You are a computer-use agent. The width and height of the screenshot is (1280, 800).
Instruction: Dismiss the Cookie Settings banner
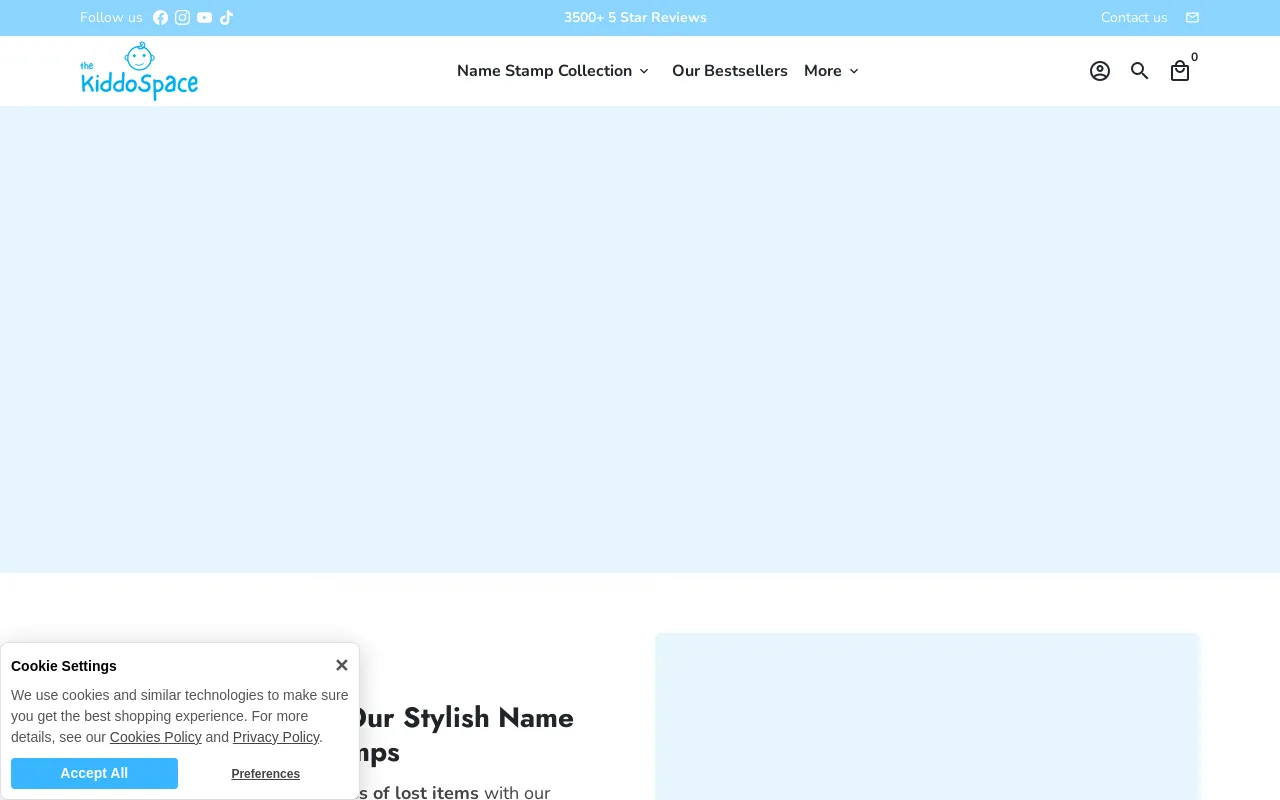point(342,665)
